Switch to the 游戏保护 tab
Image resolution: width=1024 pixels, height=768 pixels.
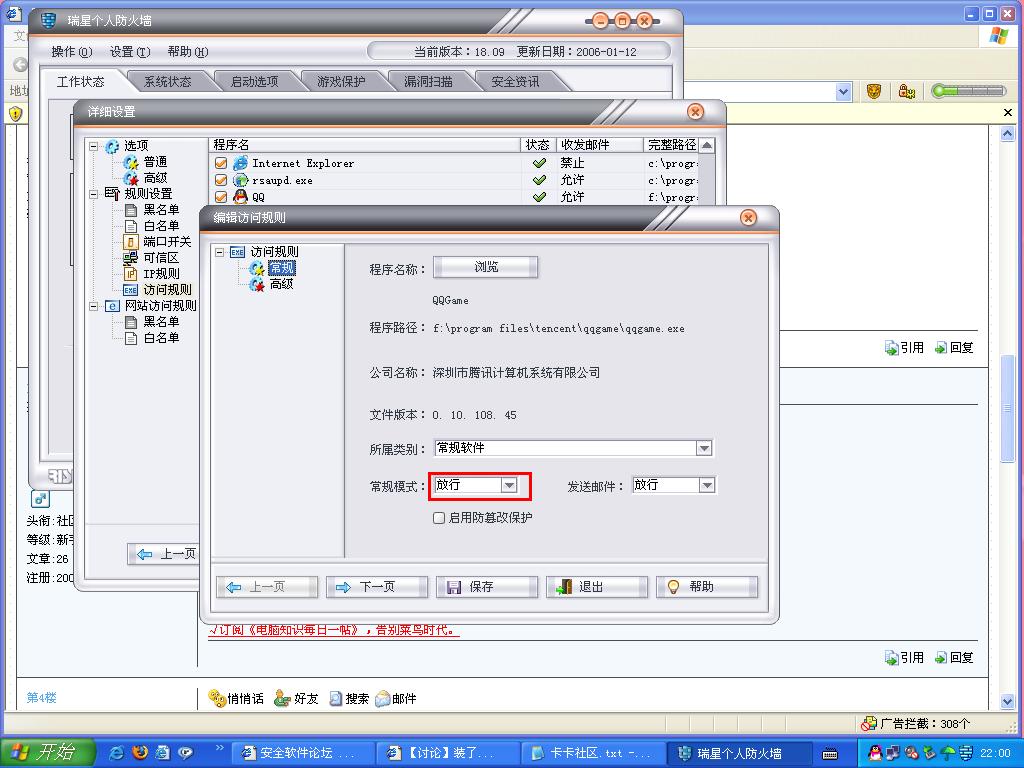(x=341, y=82)
